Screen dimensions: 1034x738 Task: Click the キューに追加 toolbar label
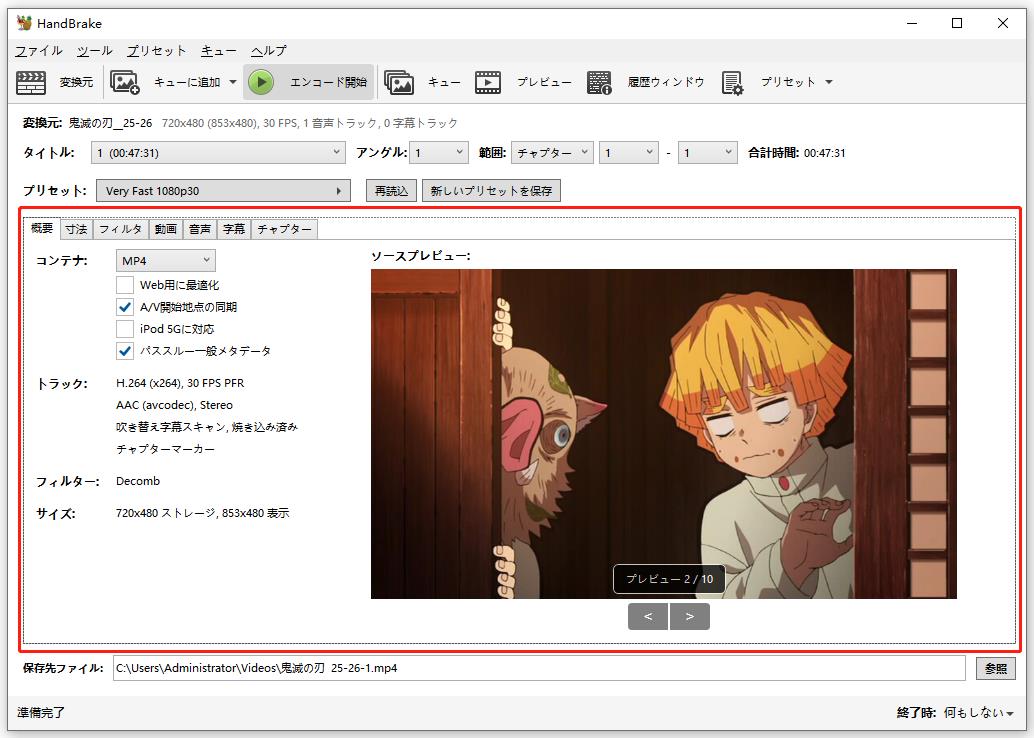(187, 82)
